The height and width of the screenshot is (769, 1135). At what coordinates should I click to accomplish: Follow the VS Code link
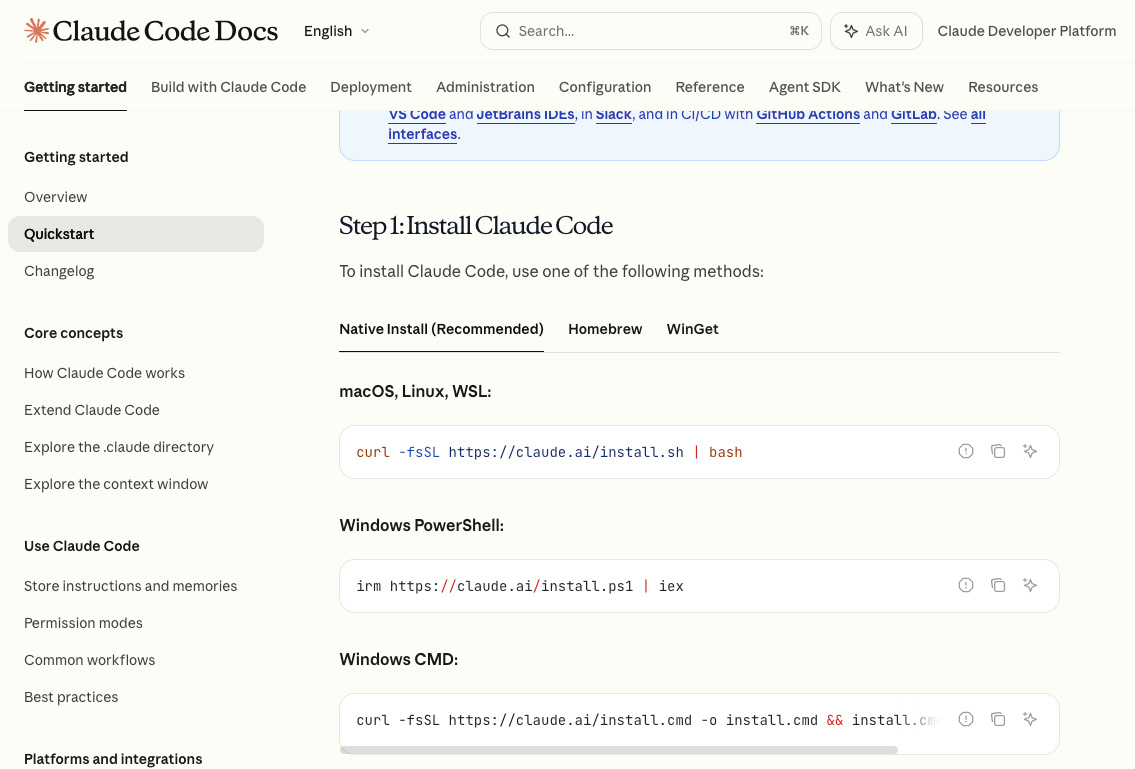tap(417, 114)
